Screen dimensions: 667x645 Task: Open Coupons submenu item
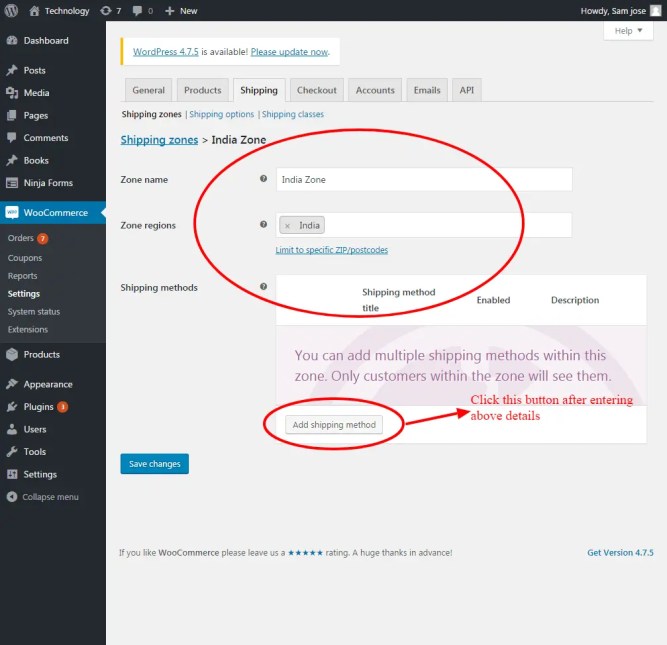click(25, 258)
